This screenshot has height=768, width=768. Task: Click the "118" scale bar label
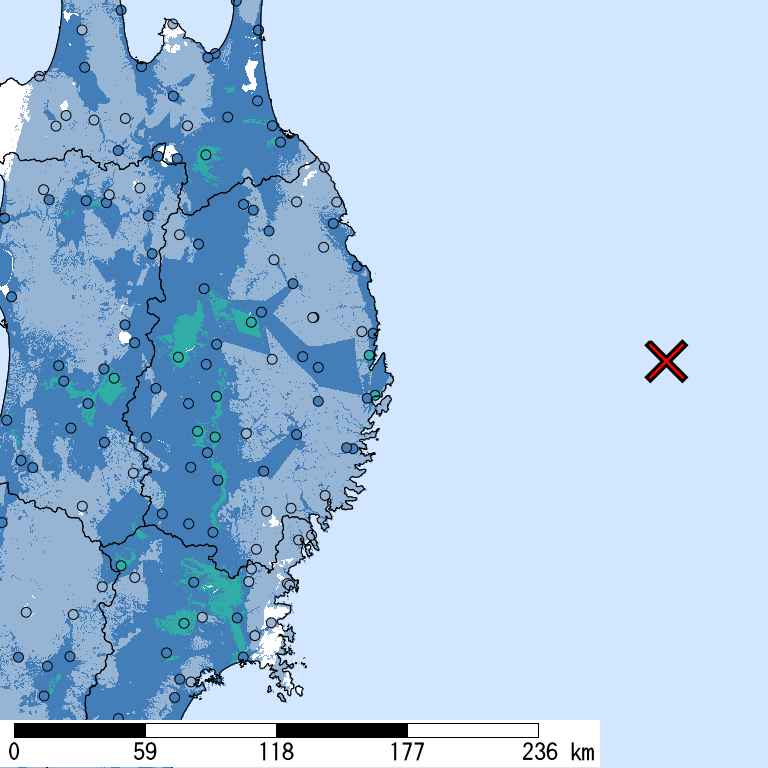pyautogui.click(x=276, y=752)
